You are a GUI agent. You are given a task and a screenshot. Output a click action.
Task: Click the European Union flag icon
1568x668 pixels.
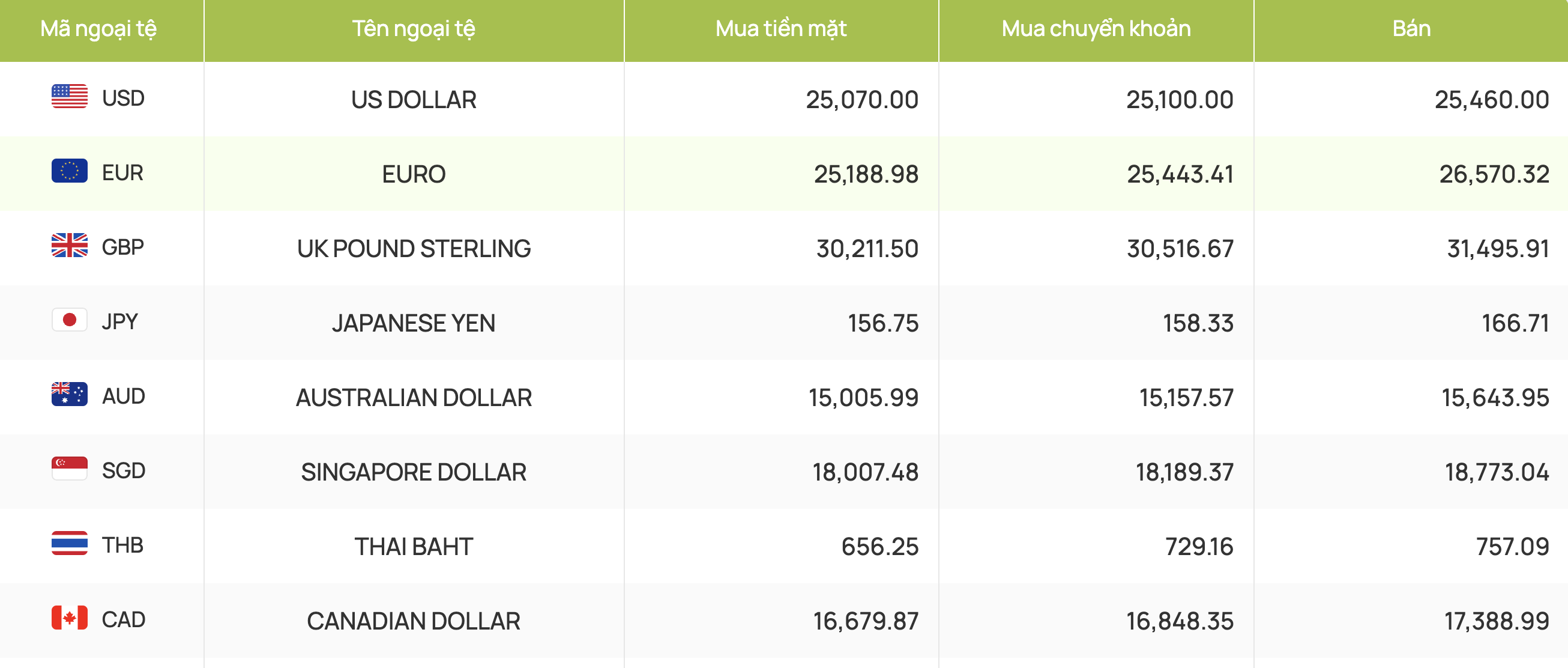pyautogui.click(x=70, y=171)
